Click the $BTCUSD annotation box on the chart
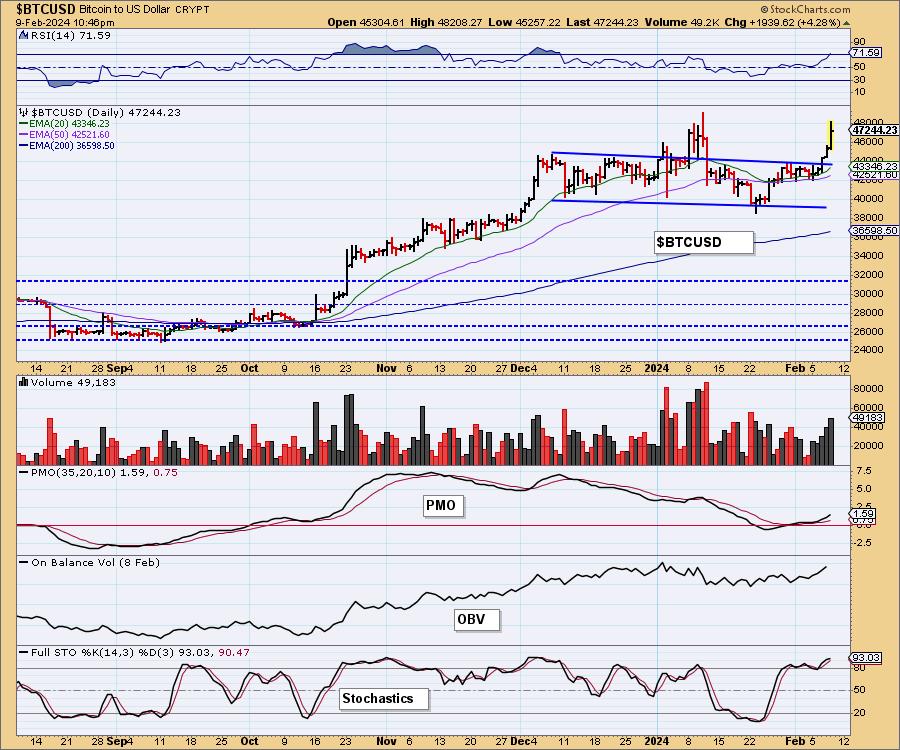Viewport: 900px width, 750px height. 703,242
